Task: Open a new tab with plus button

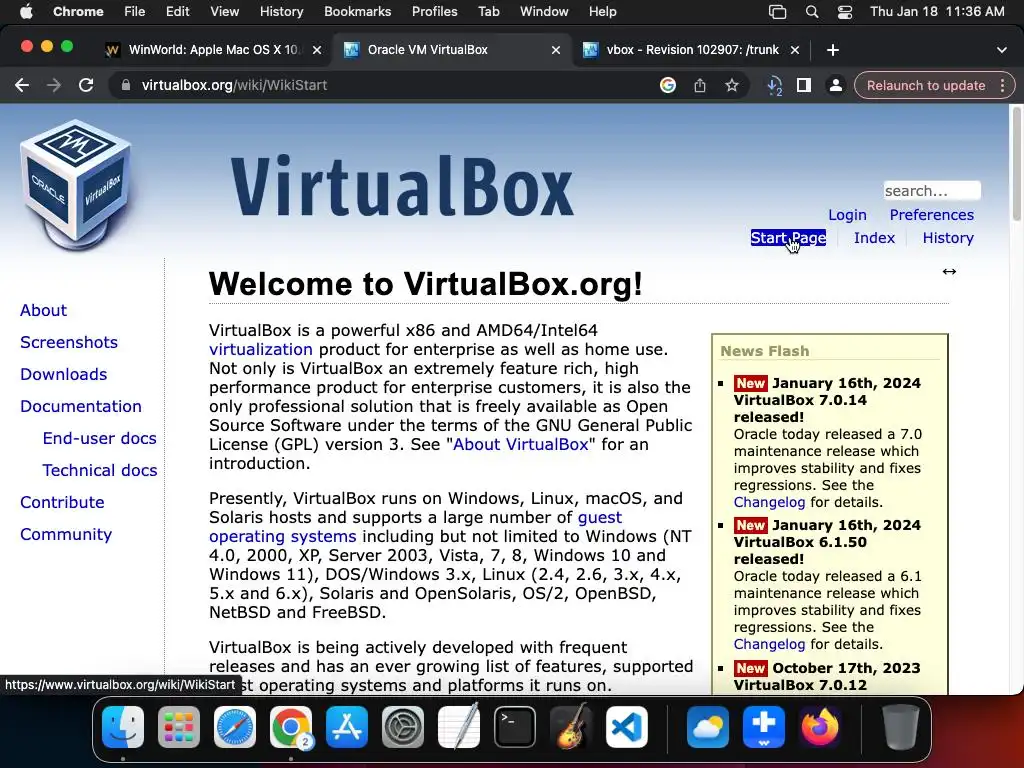Action: coord(833,50)
